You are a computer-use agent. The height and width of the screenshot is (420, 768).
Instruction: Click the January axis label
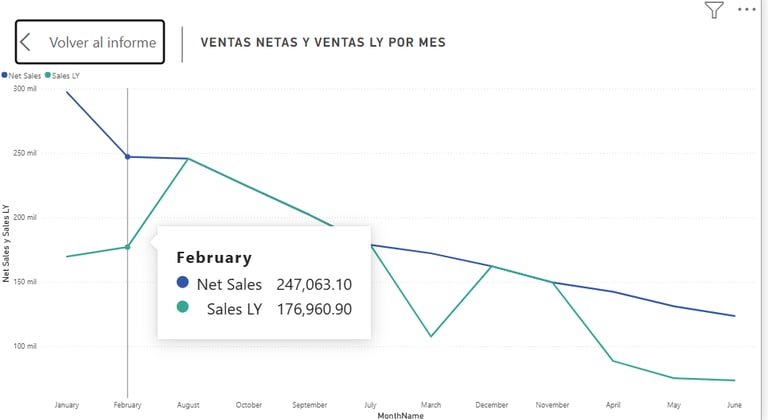tap(66, 405)
